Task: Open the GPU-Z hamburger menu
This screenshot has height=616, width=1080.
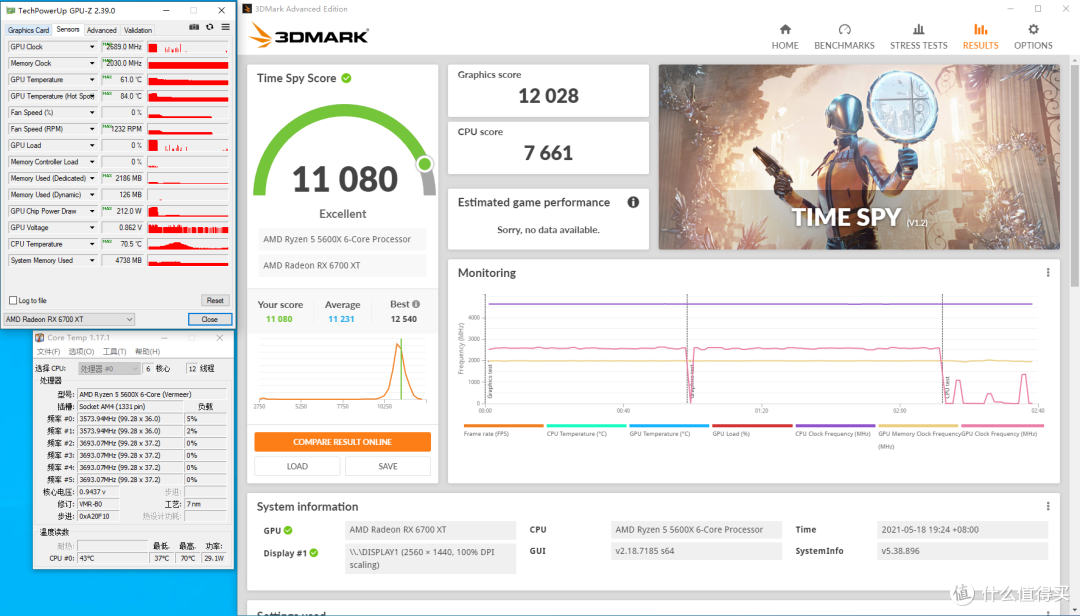Action: [x=225, y=28]
